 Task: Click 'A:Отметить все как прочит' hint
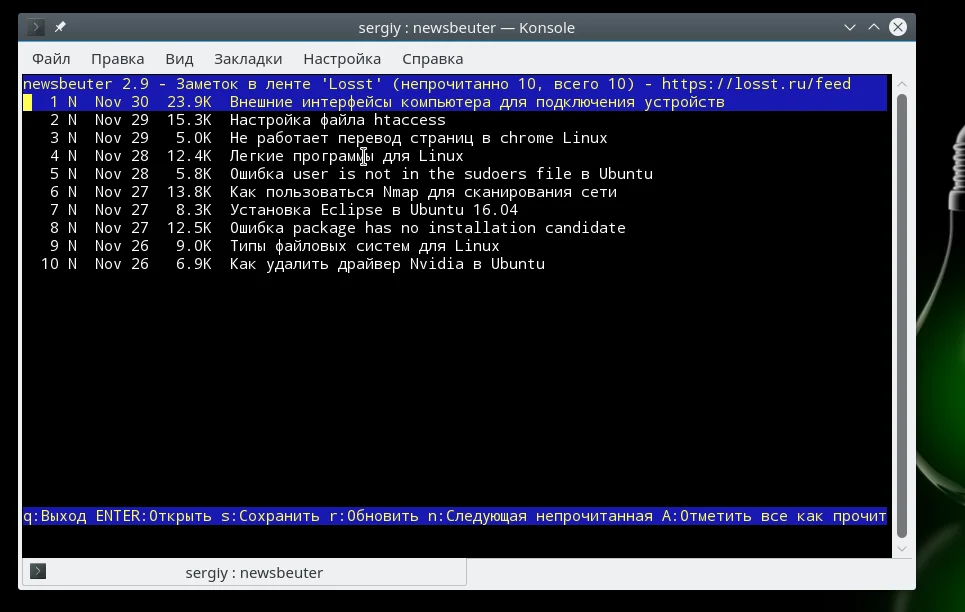[774, 516]
